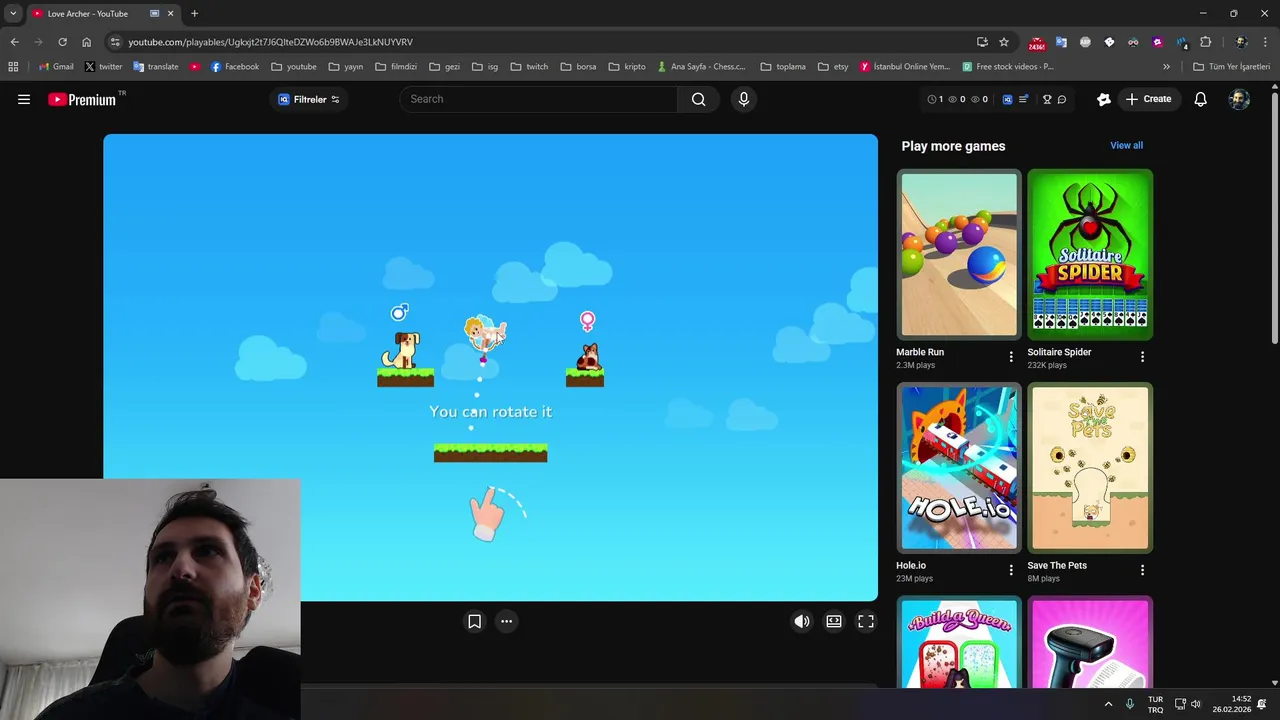The image size is (1280, 720).
Task: Toggle the game's theater view icon
Action: coord(834,621)
